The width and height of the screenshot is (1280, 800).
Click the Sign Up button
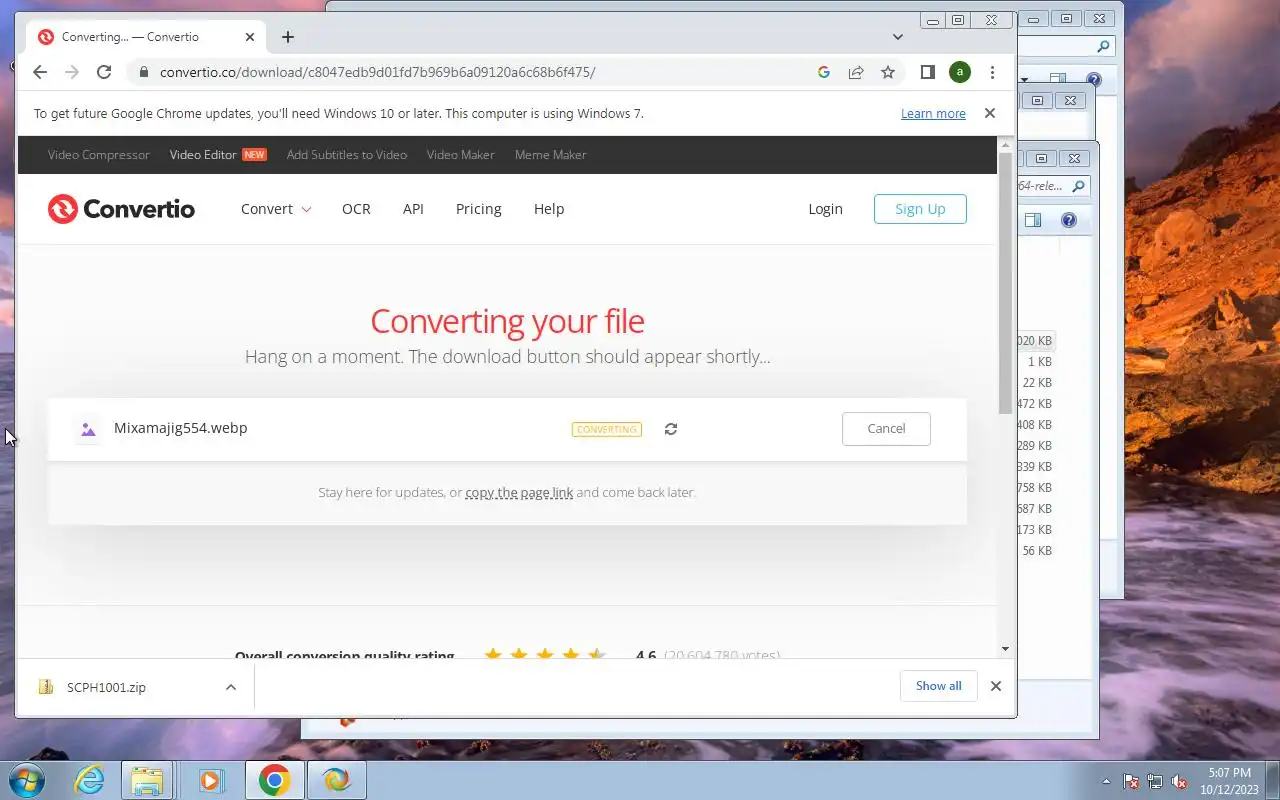tap(920, 209)
